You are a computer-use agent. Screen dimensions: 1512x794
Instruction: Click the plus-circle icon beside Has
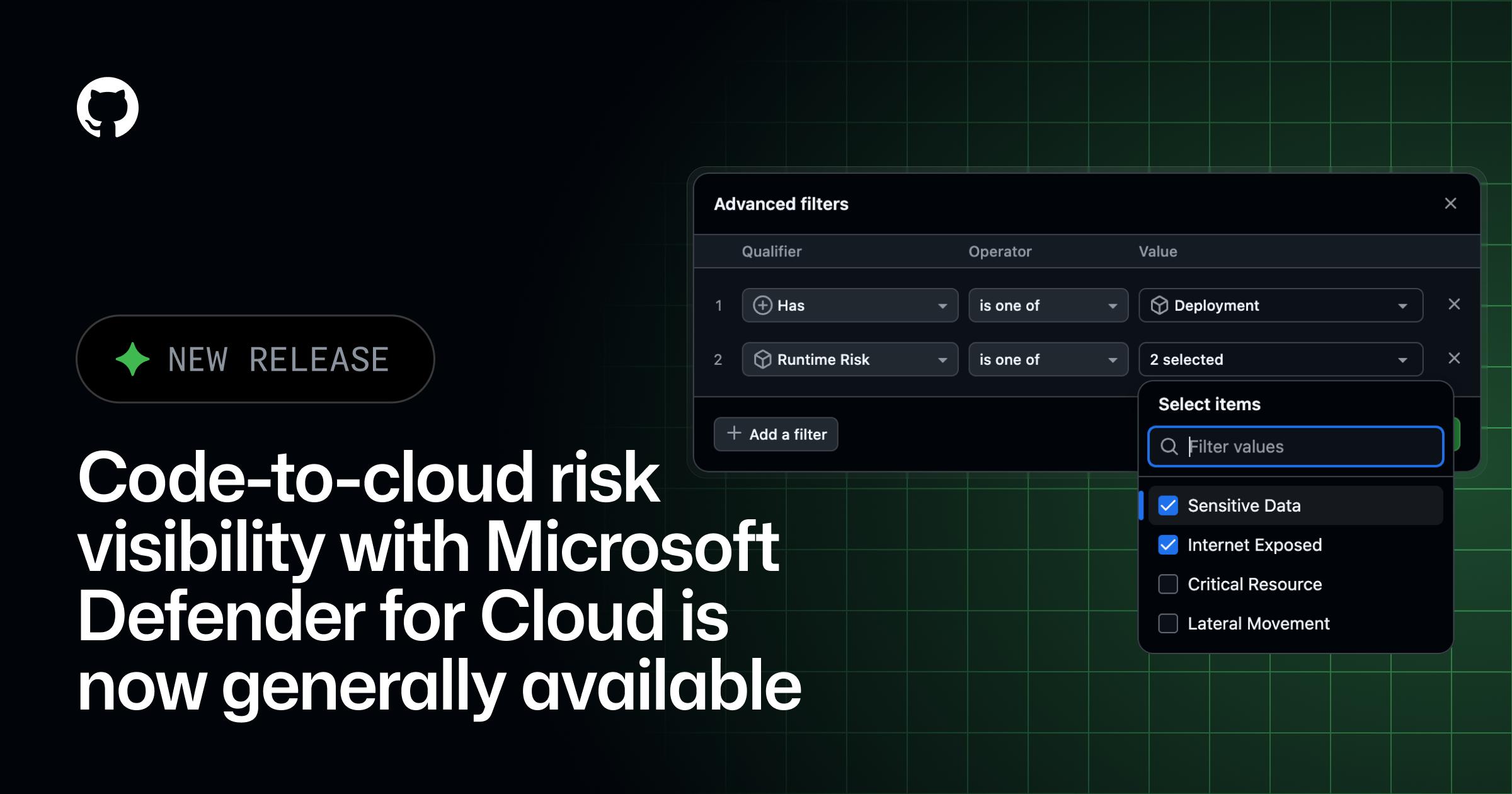(762, 306)
